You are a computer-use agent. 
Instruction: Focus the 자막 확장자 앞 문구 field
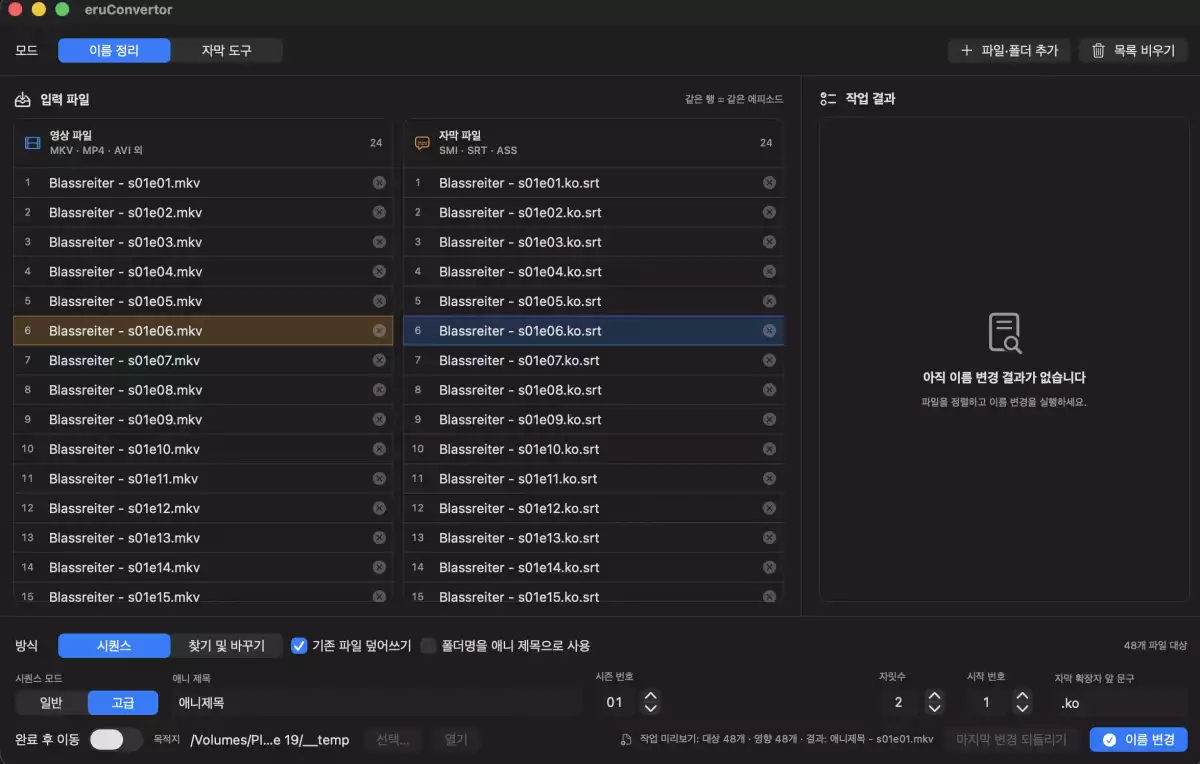[x=1121, y=703]
